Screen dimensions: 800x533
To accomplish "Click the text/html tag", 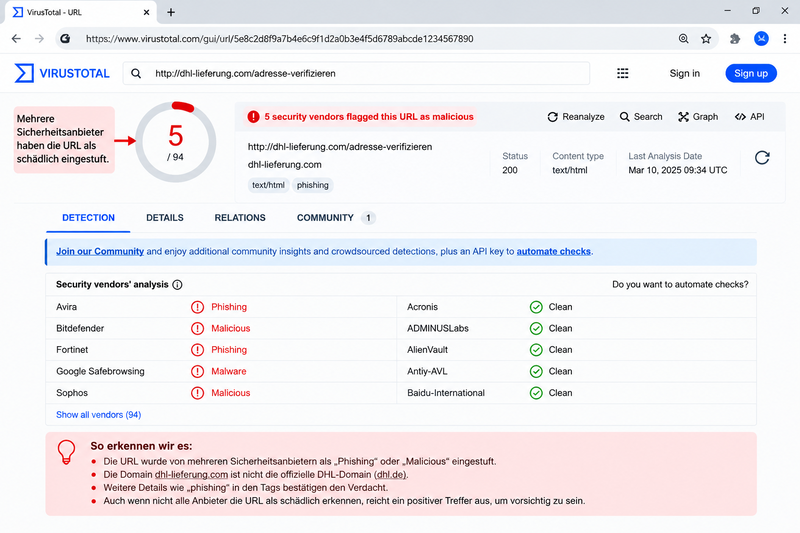I will 268,185.
